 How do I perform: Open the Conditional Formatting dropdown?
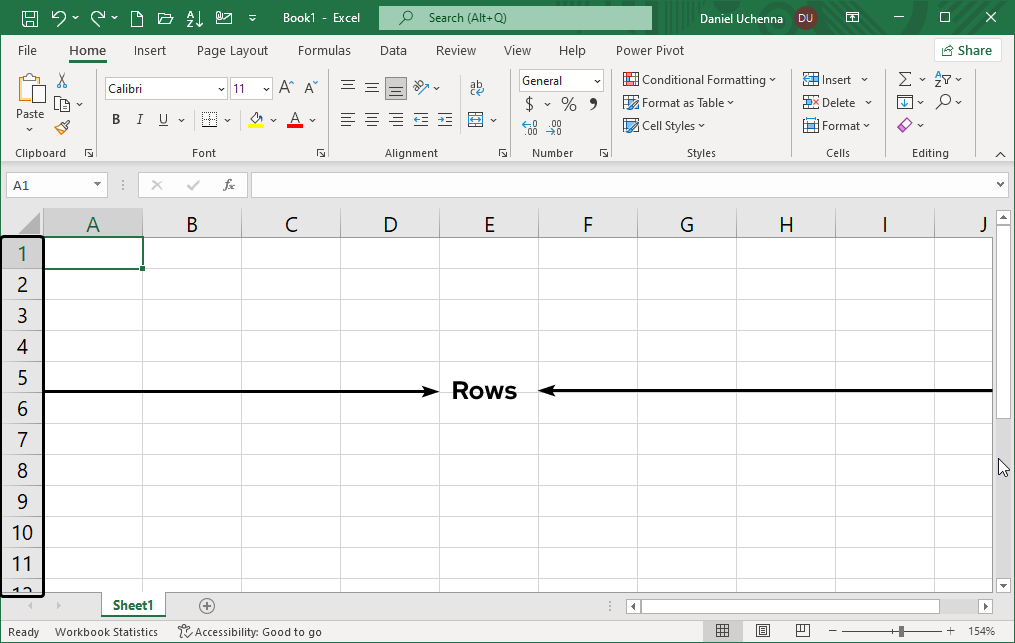(x=699, y=80)
